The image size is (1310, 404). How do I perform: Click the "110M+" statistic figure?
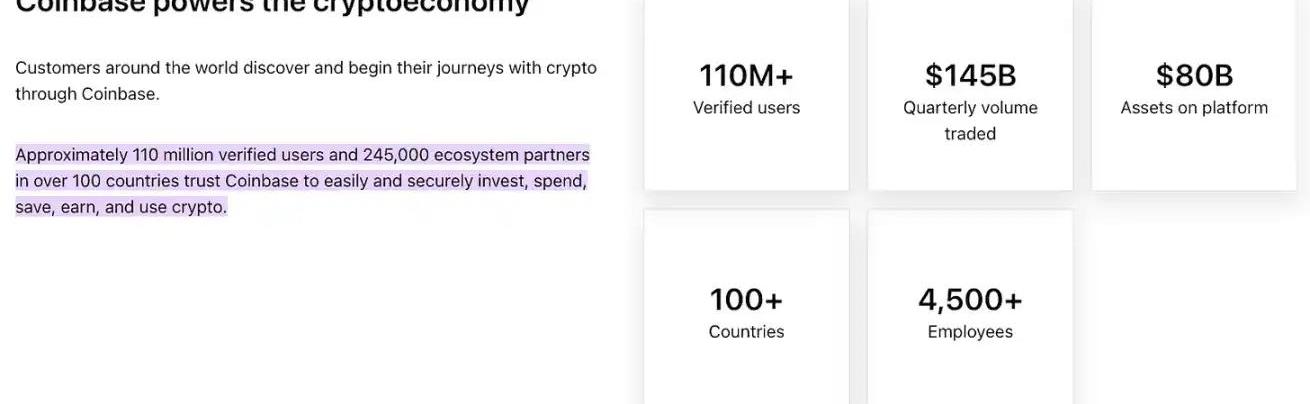point(746,76)
